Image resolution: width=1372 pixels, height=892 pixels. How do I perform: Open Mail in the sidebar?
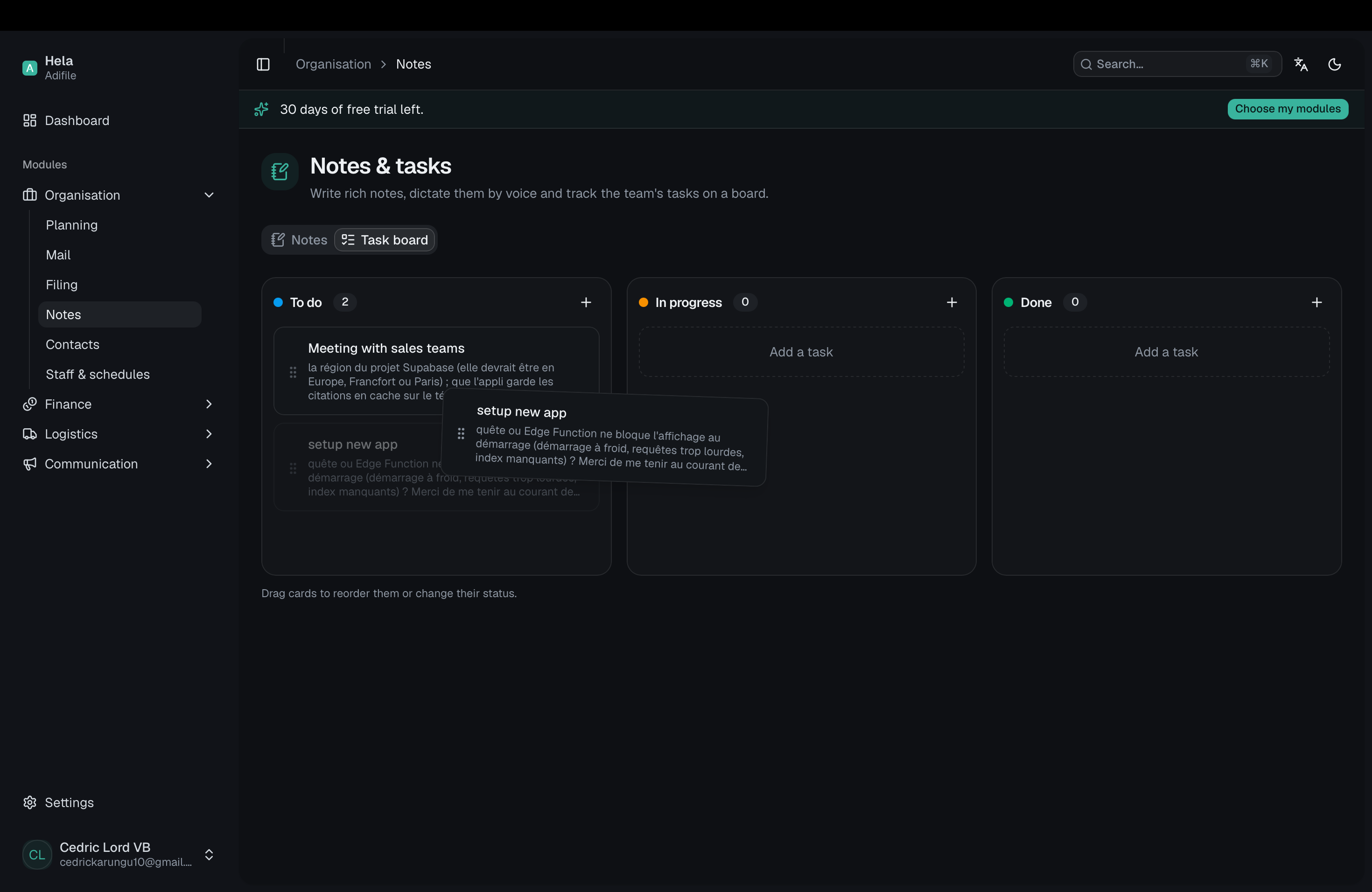point(120,255)
